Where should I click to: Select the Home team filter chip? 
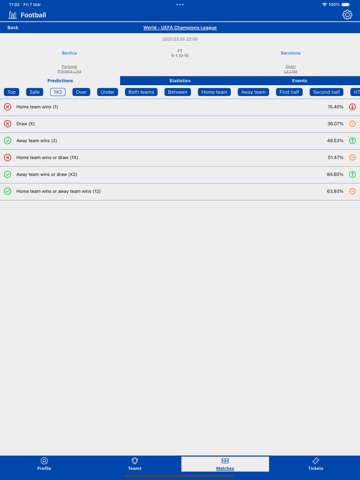coord(214,92)
